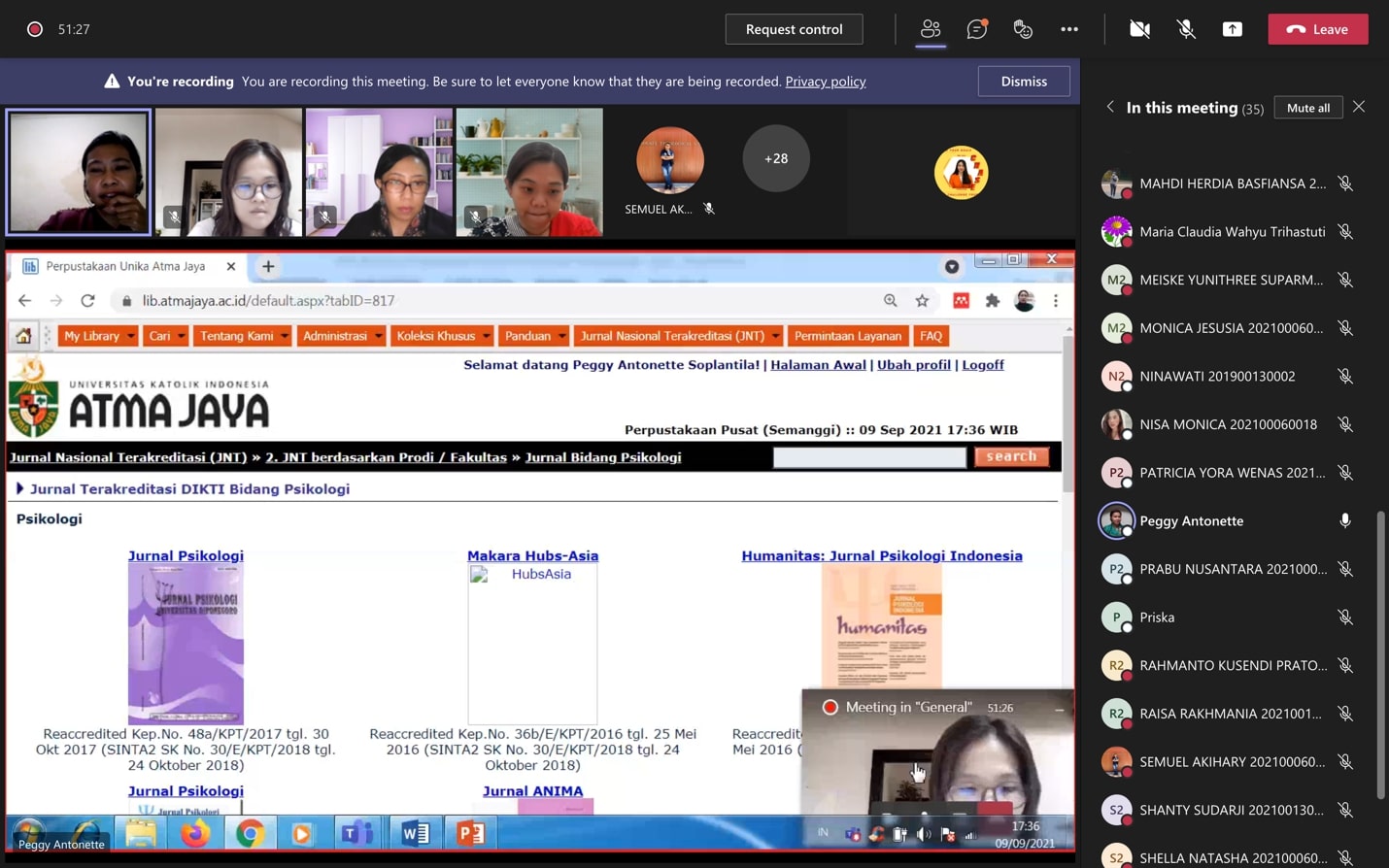Open Microsoft Teams taskbar icon
The height and width of the screenshot is (868, 1389).
tap(356, 834)
